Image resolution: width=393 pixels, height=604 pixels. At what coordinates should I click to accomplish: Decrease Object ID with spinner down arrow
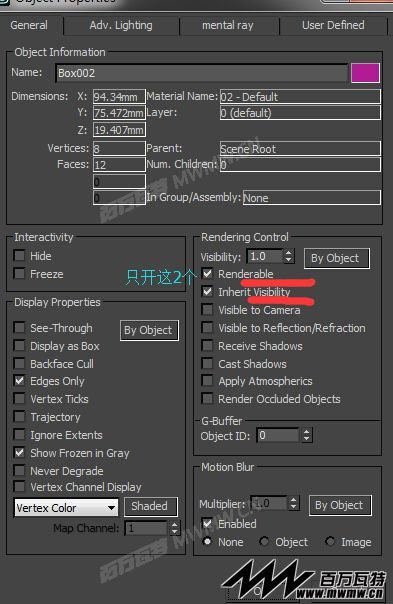(306, 439)
